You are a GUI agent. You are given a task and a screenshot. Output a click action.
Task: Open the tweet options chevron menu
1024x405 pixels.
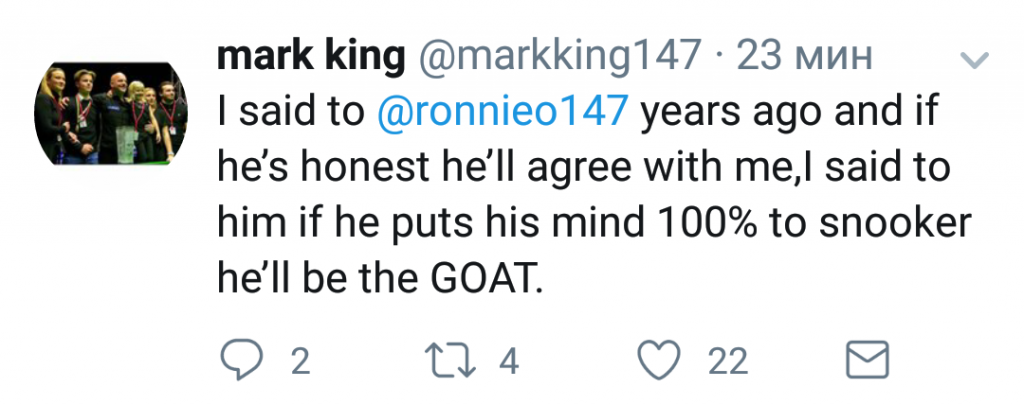[x=973, y=62]
